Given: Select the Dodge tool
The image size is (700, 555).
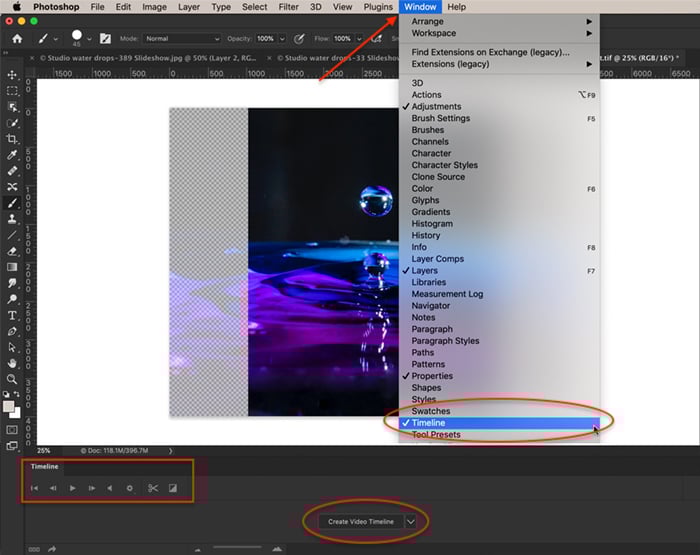Looking at the screenshot, I should tap(12, 299).
